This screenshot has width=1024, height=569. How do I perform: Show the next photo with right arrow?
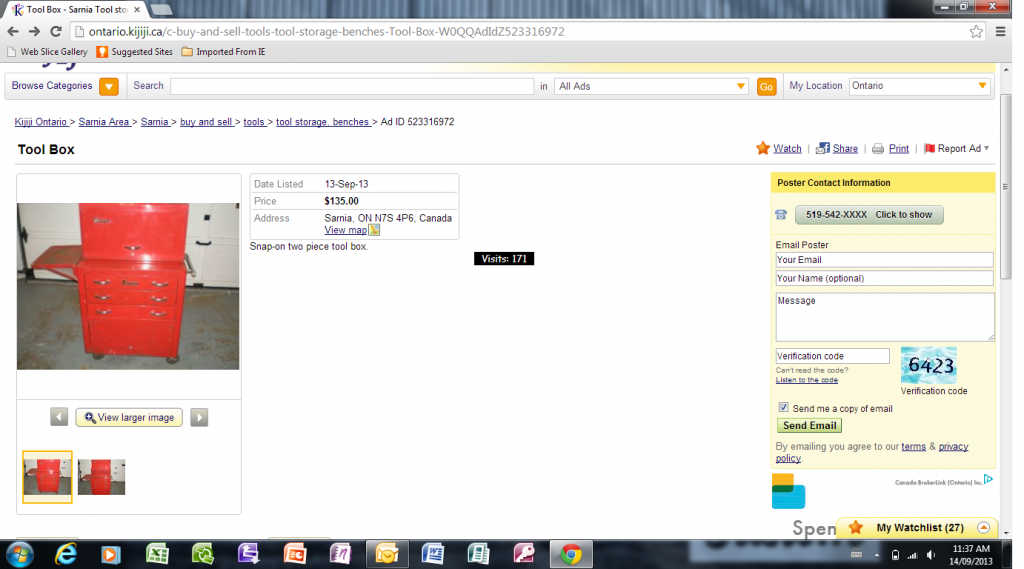[199, 418]
